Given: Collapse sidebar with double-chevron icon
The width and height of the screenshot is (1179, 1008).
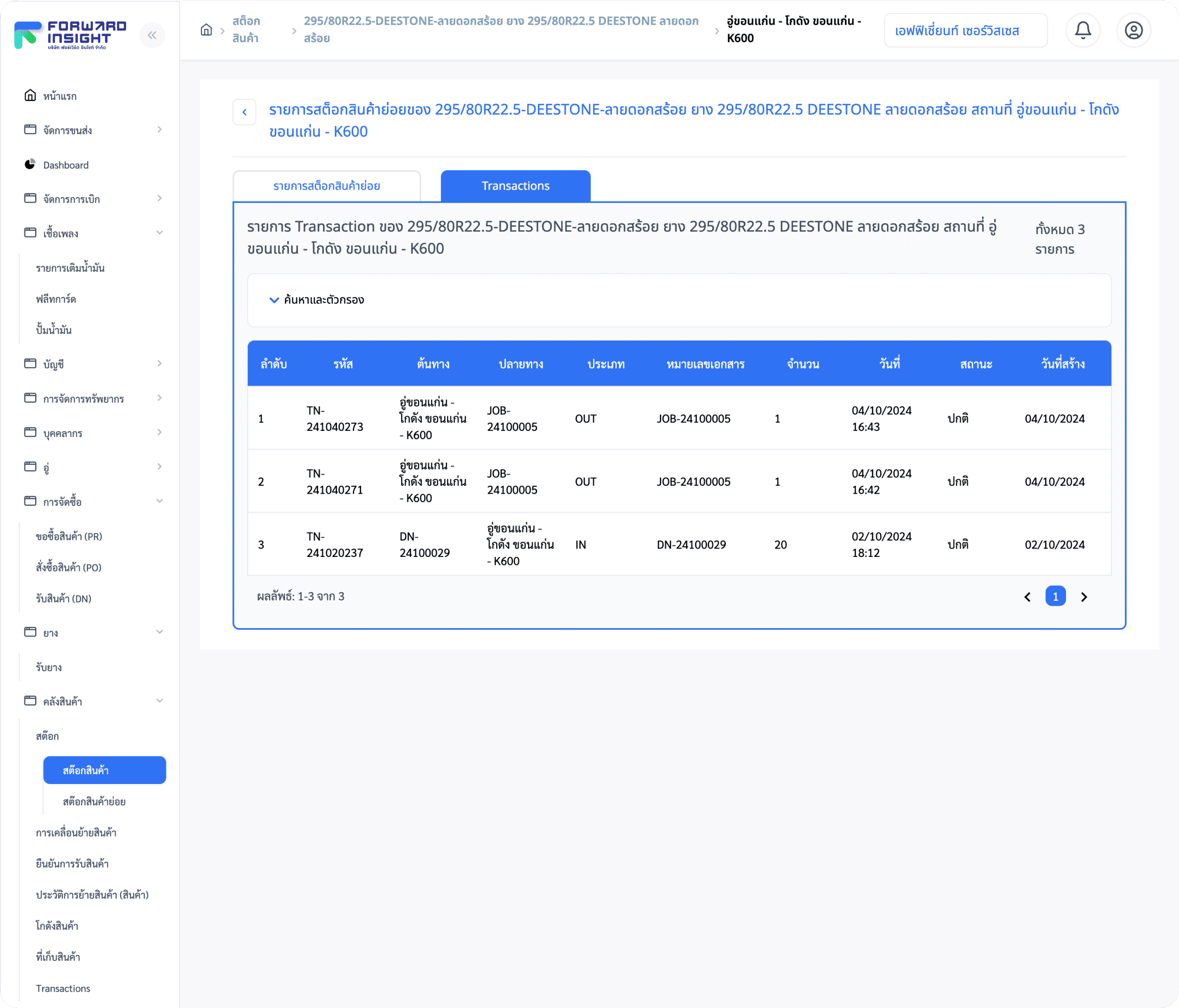Looking at the screenshot, I should [x=152, y=35].
